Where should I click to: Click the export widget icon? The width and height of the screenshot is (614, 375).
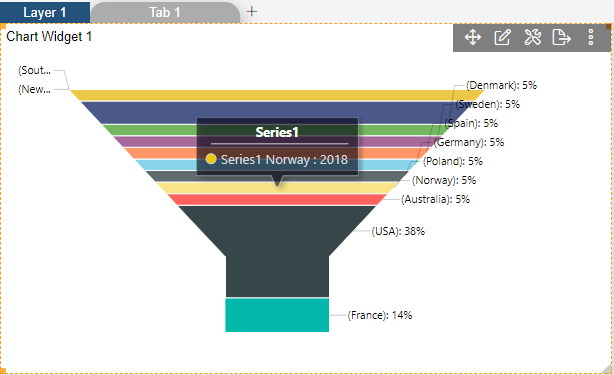[x=562, y=38]
